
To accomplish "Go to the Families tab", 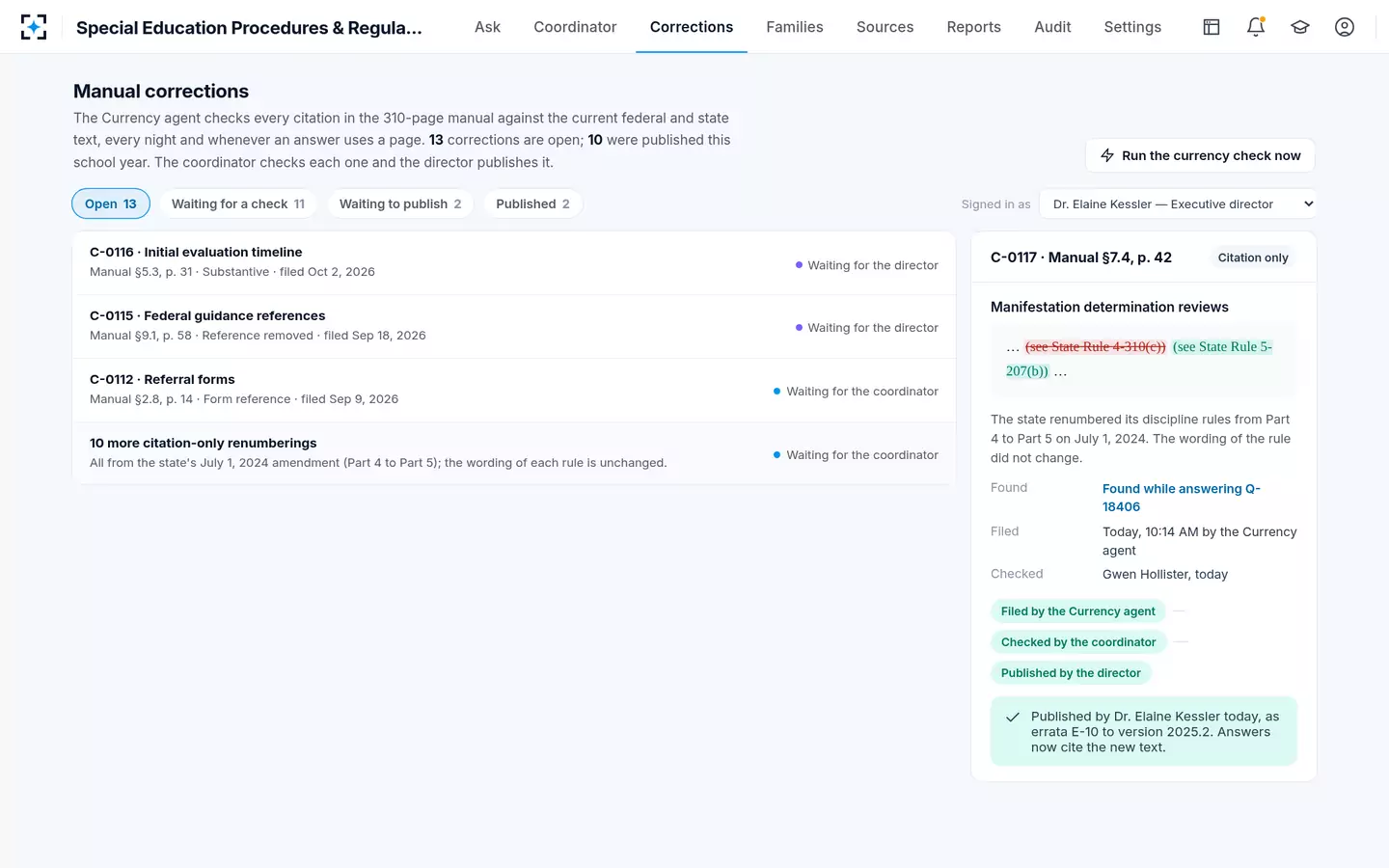I will tap(795, 27).
